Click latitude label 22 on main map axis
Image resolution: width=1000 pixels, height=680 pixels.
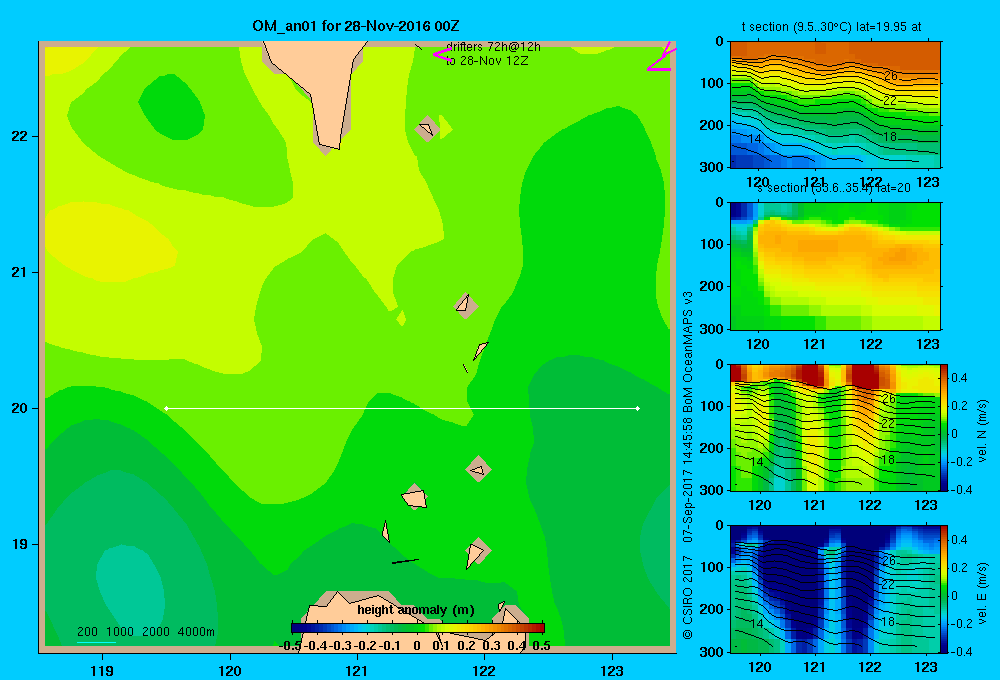[x=20, y=136]
